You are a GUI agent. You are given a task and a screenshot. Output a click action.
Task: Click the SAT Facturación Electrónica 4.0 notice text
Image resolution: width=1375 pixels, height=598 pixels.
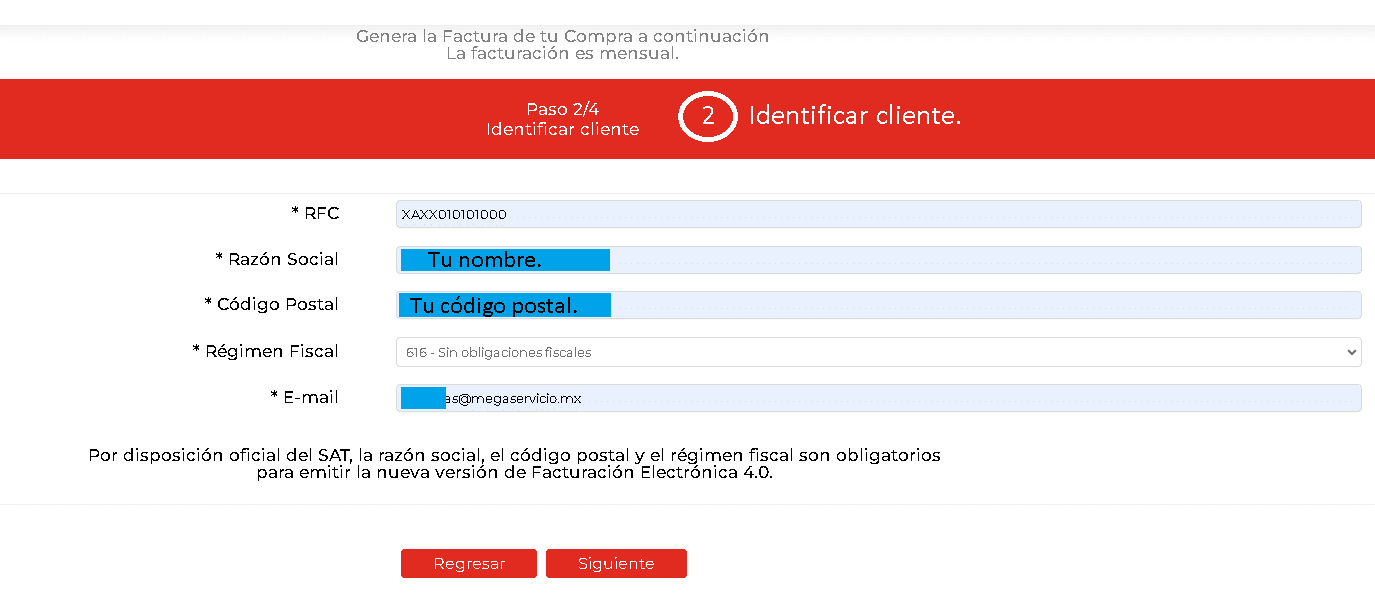pos(515,464)
